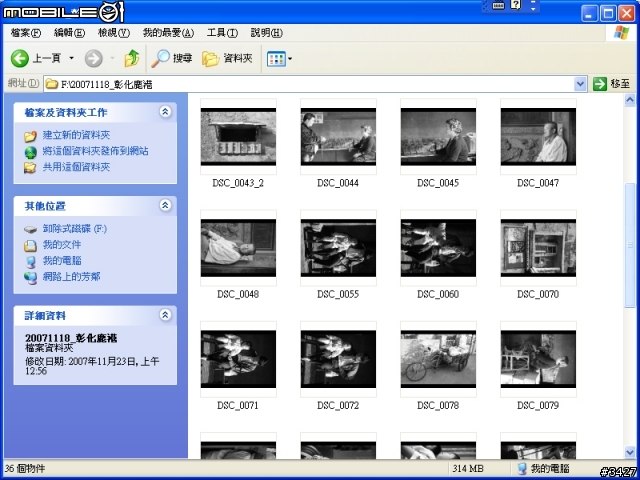Viewport: 640px width, 480px height.
Task: Click the status bar 我的電腦 icon
Action: pos(522,469)
